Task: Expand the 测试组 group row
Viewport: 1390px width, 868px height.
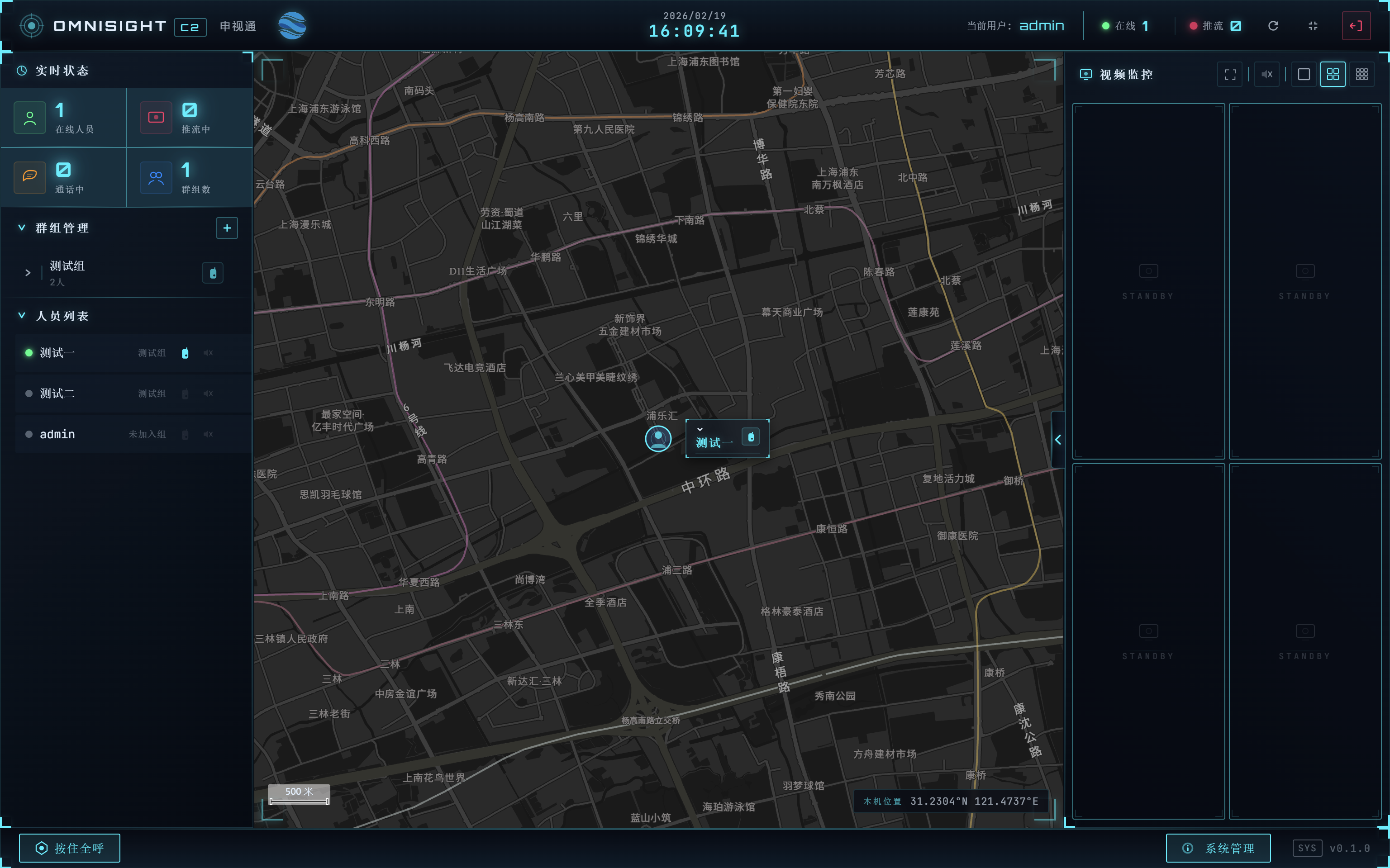Action: point(28,273)
